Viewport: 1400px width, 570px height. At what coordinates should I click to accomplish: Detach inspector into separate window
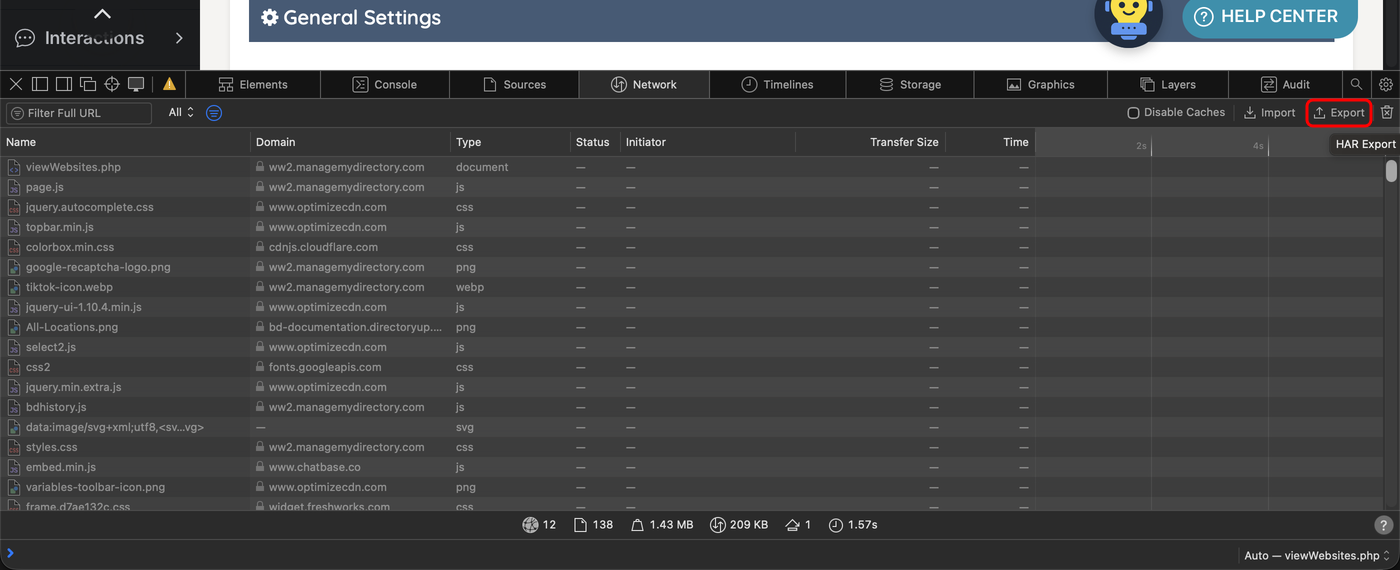pos(88,84)
